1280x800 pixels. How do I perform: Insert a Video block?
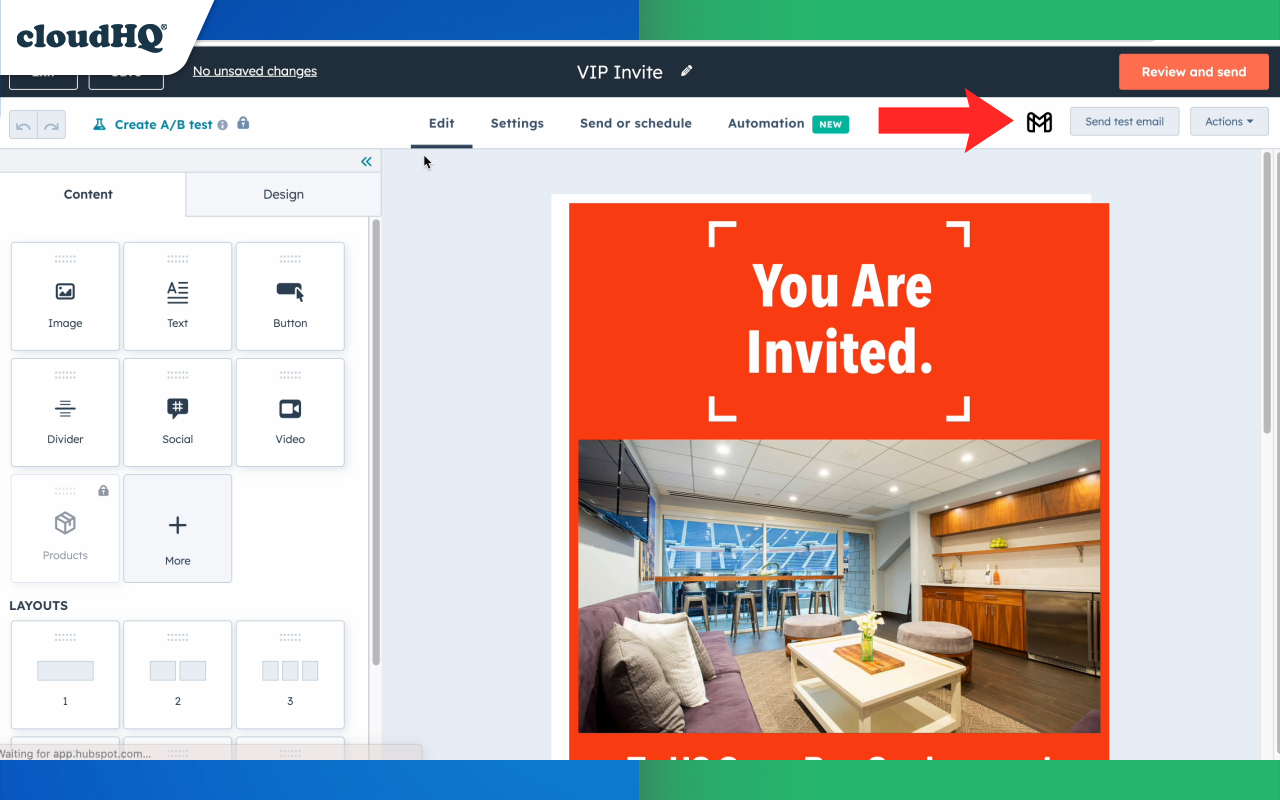[290, 412]
